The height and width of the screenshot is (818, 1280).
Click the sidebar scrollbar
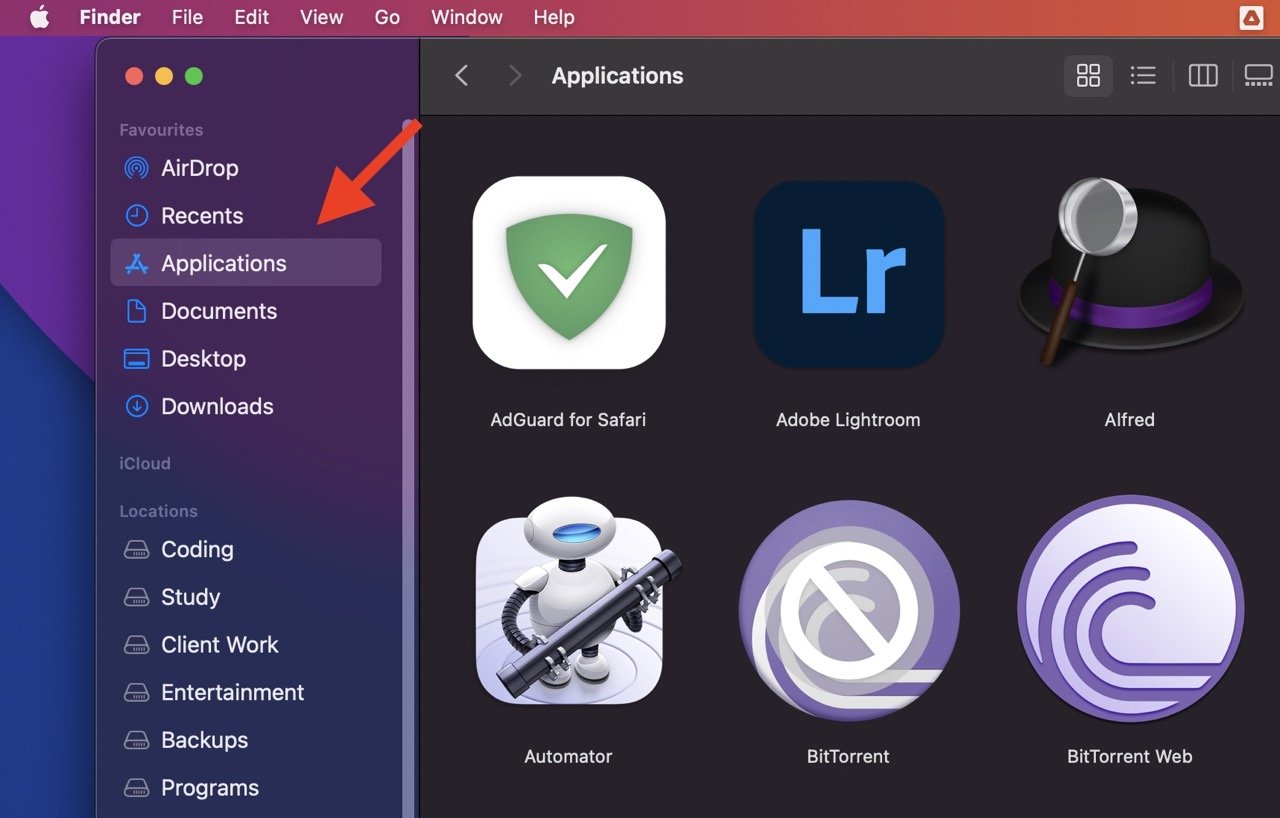click(x=408, y=470)
